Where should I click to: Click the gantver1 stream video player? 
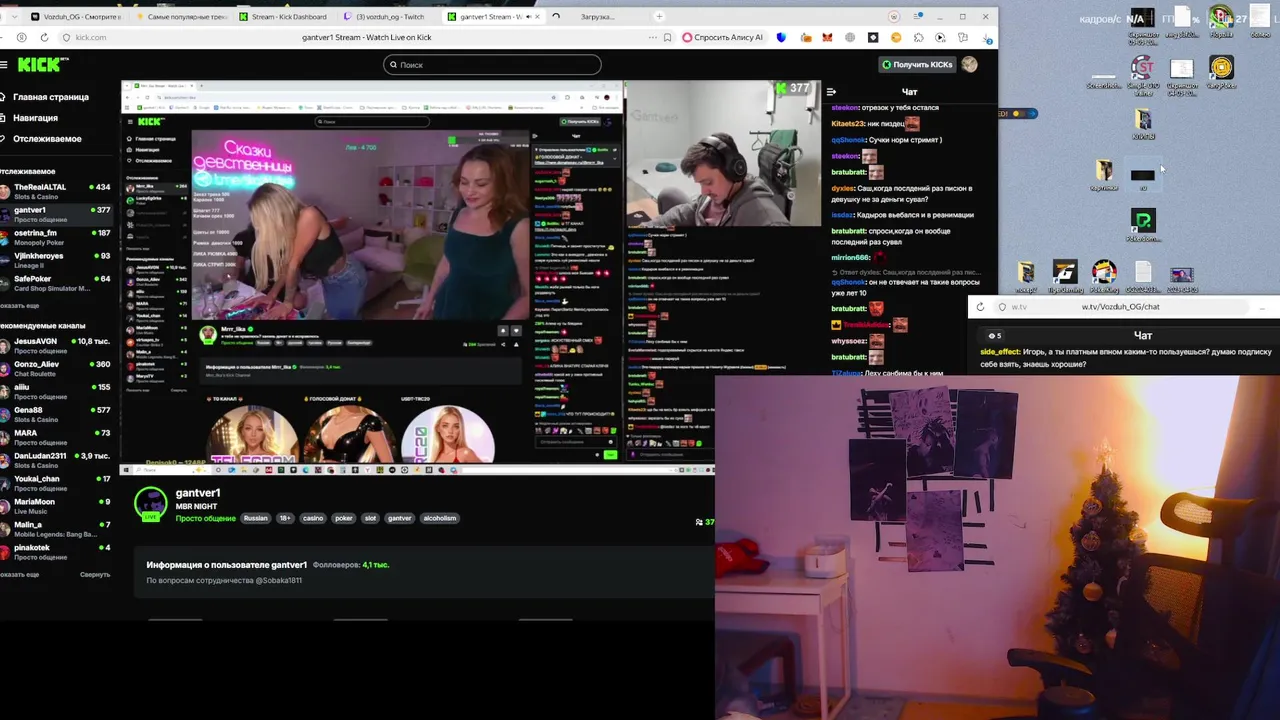(471, 276)
